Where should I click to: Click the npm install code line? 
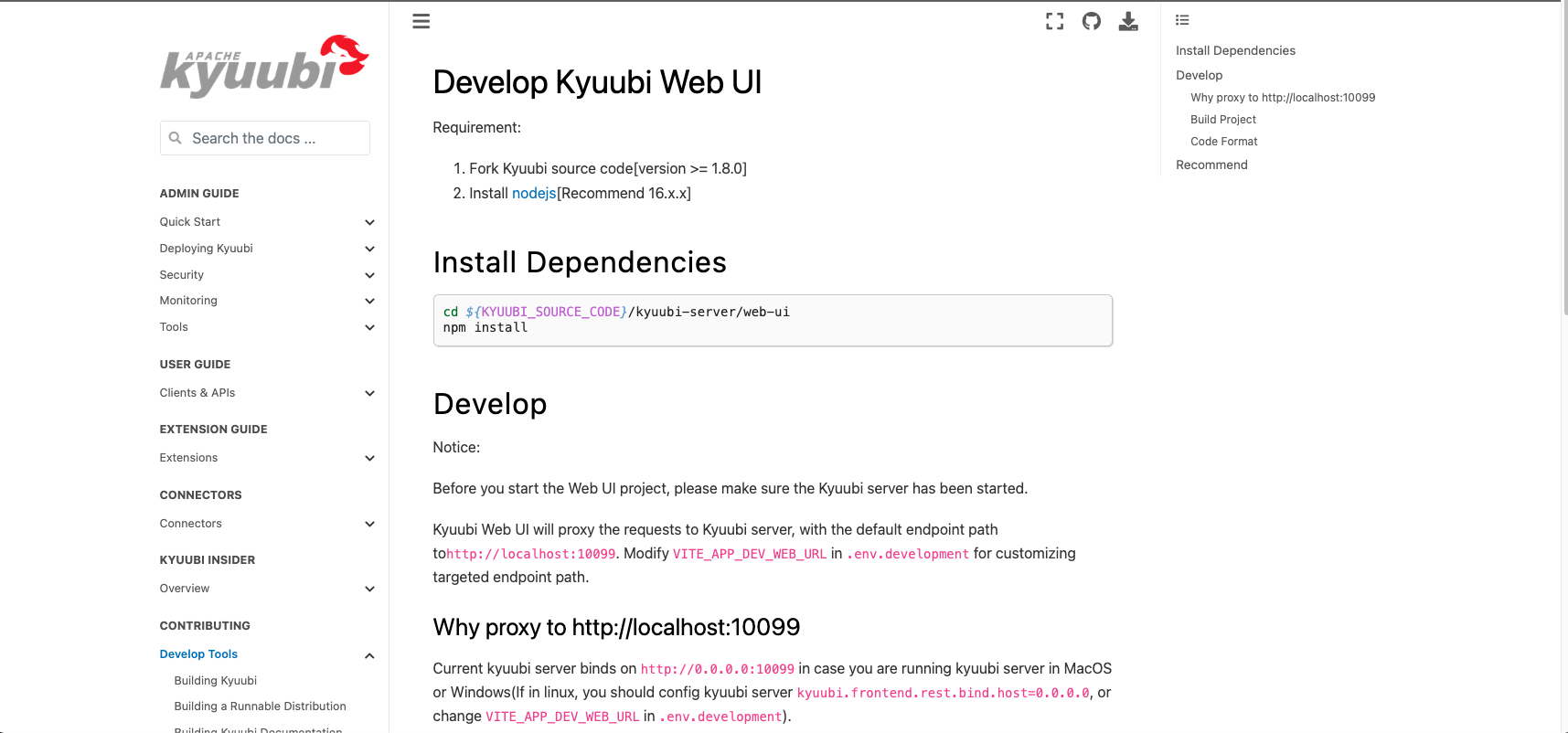coord(485,328)
